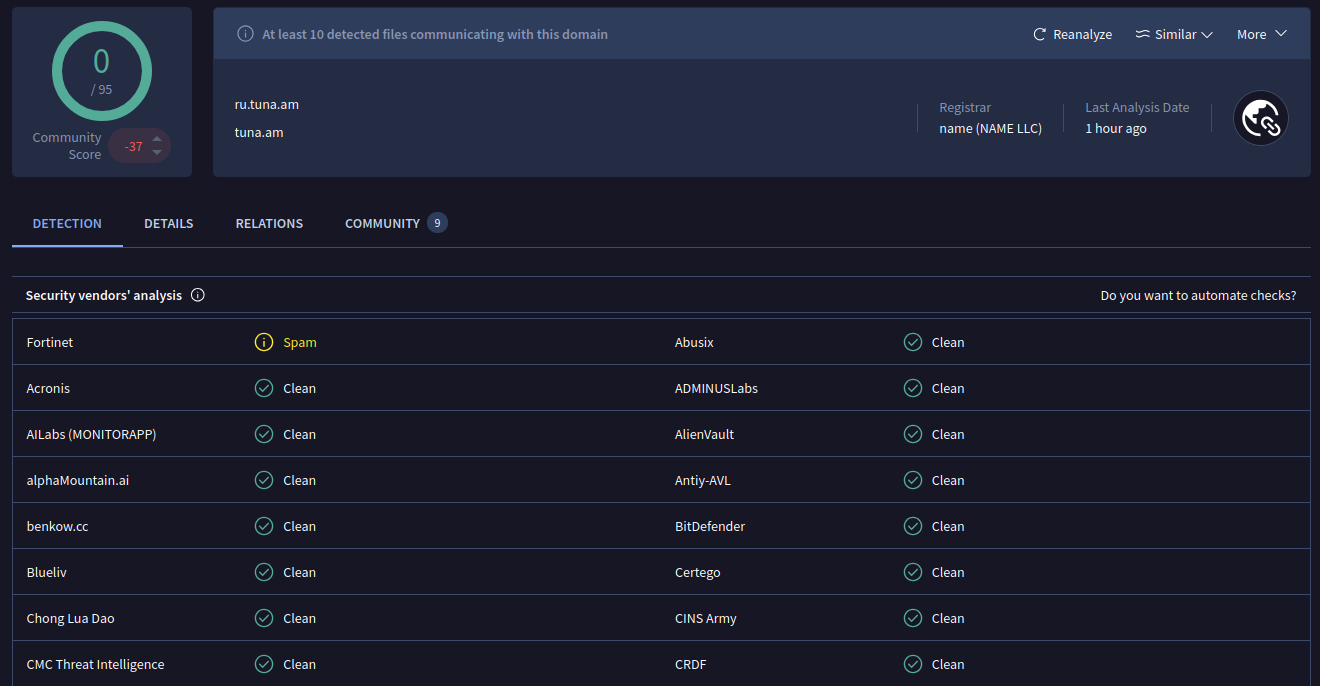The height and width of the screenshot is (686, 1320).
Task: Click the Reanalyze refresh icon
Action: tap(1040, 34)
